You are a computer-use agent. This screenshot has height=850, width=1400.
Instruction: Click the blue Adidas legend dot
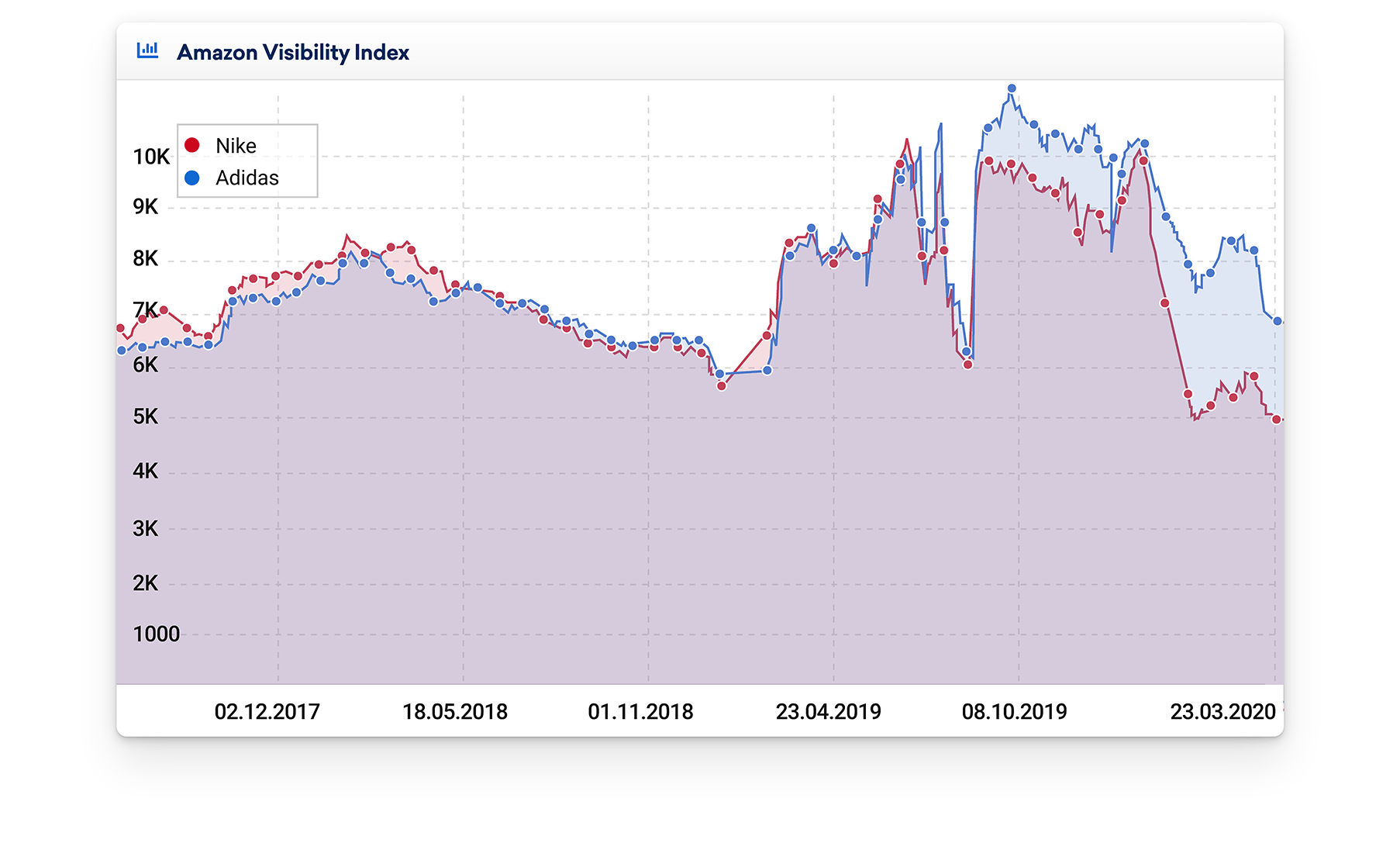coord(192,178)
